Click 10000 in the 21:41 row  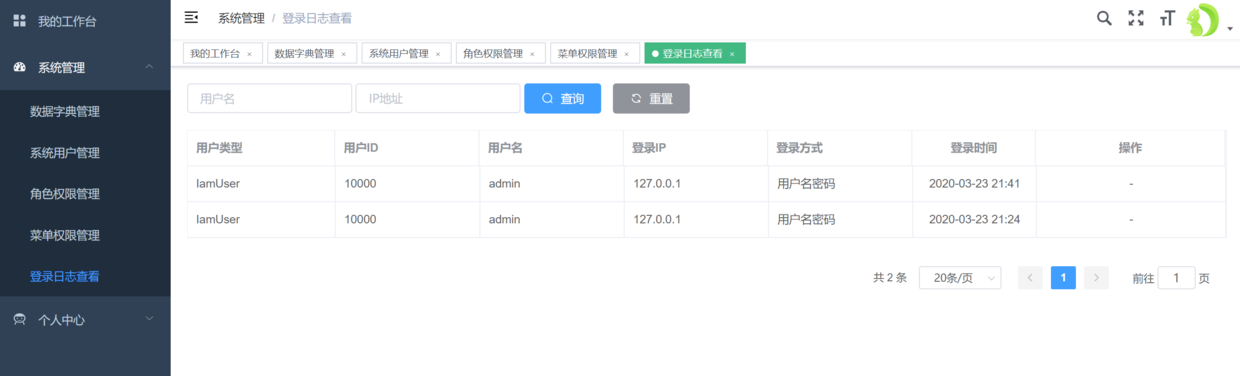360,184
